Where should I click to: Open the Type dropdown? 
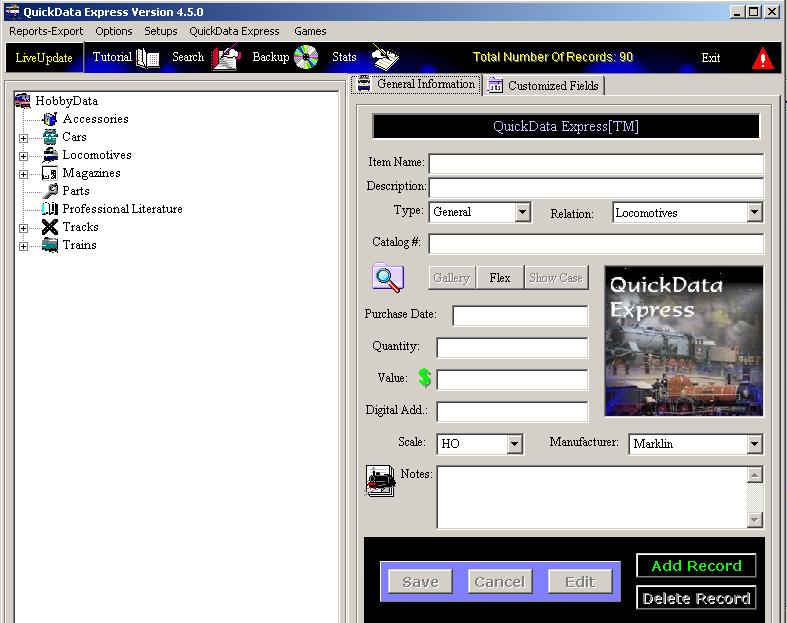pyautogui.click(x=522, y=212)
